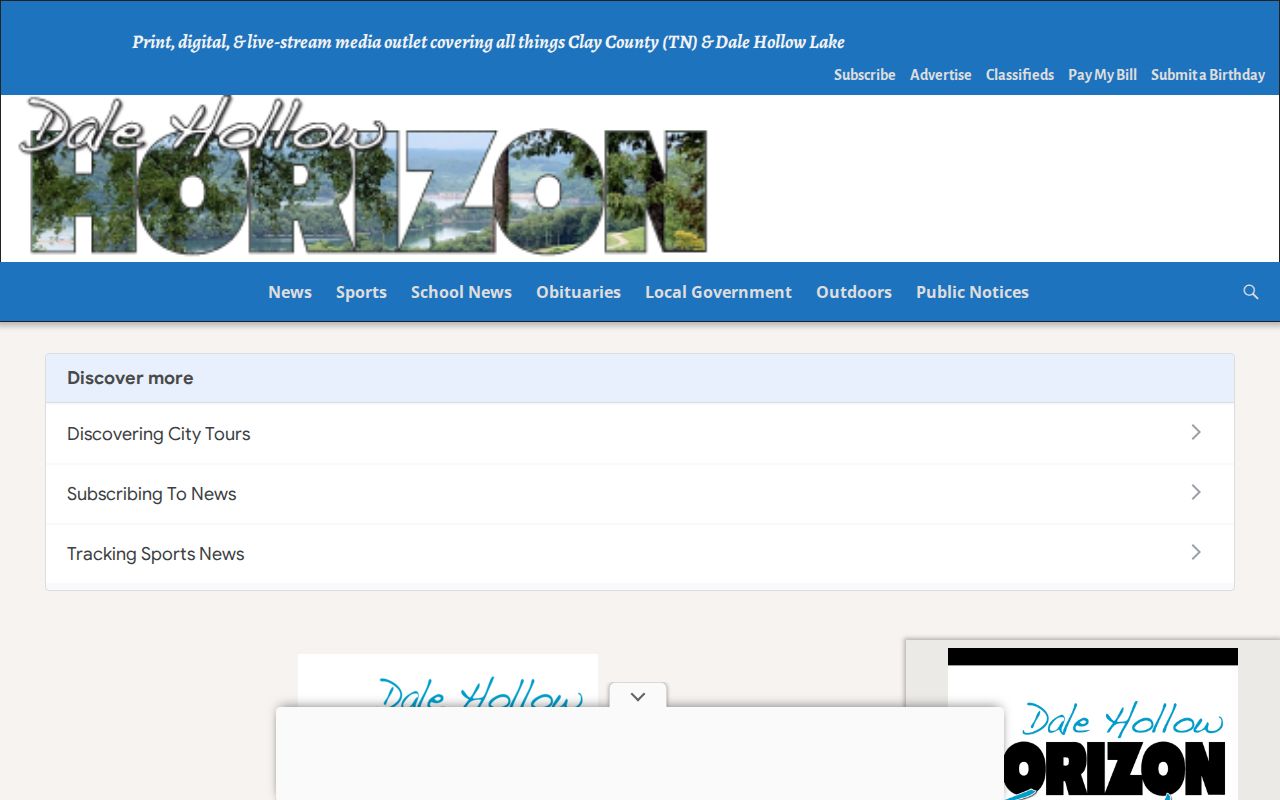Click the Dale Hollow Horizon header logo
The width and height of the screenshot is (1280, 800).
[363, 176]
